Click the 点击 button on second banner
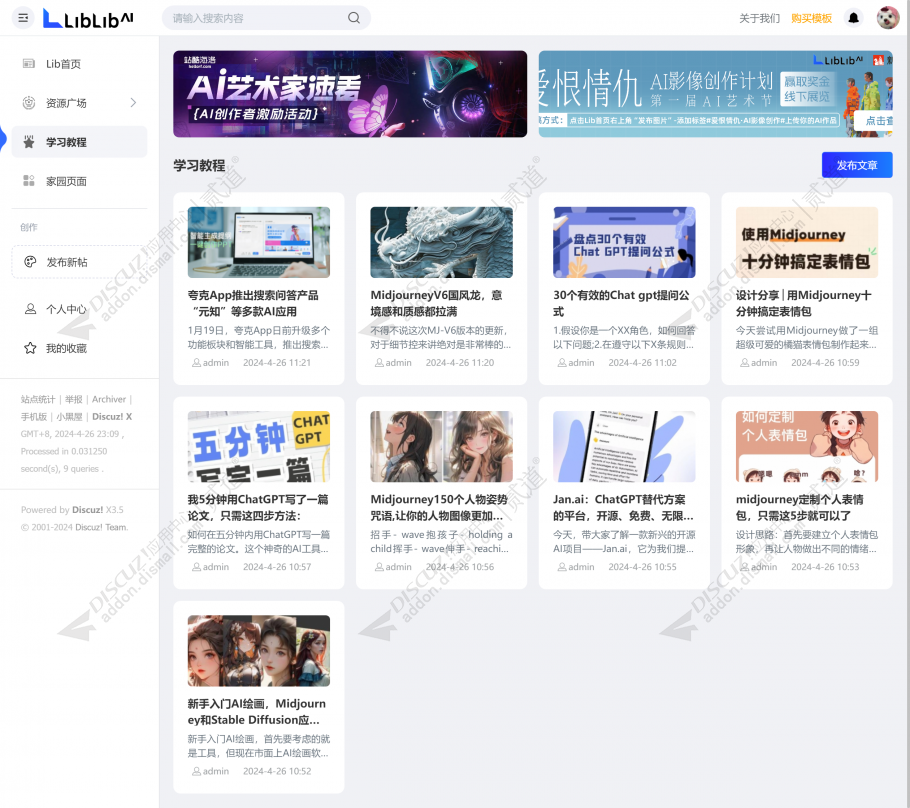Image resolution: width=910 pixels, height=808 pixels. pos(874,121)
